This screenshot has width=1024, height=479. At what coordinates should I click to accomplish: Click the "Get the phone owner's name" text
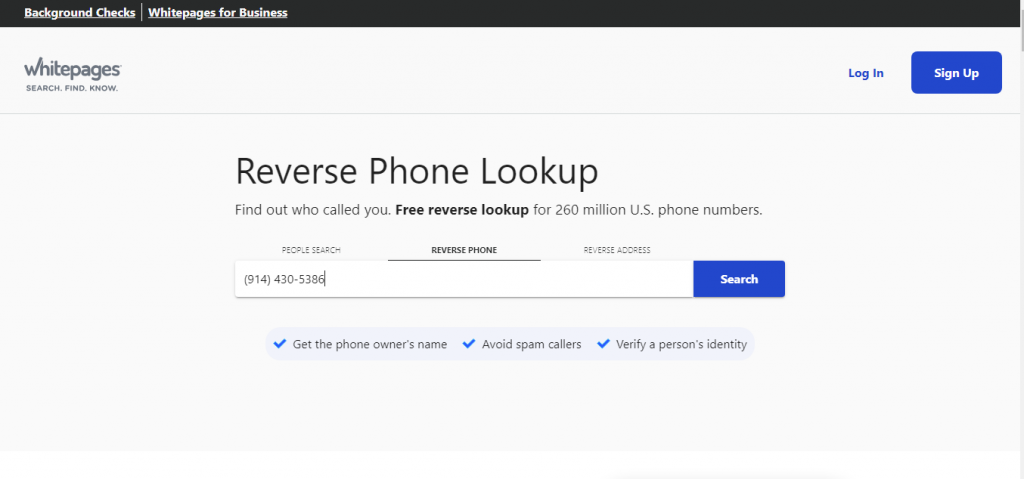(369, 344)
